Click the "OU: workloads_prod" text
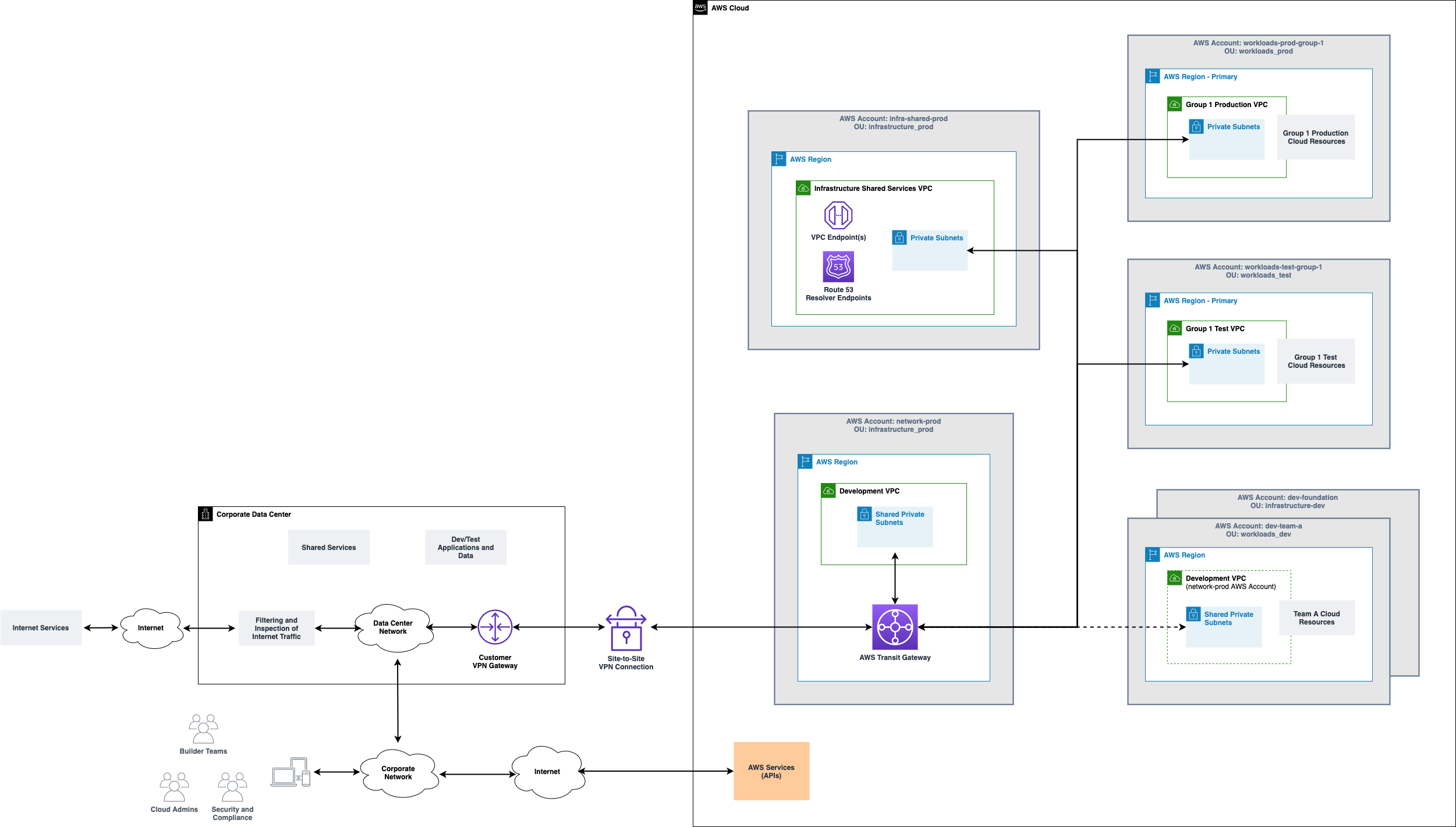1456x827 pixels. click(1258, 51)
